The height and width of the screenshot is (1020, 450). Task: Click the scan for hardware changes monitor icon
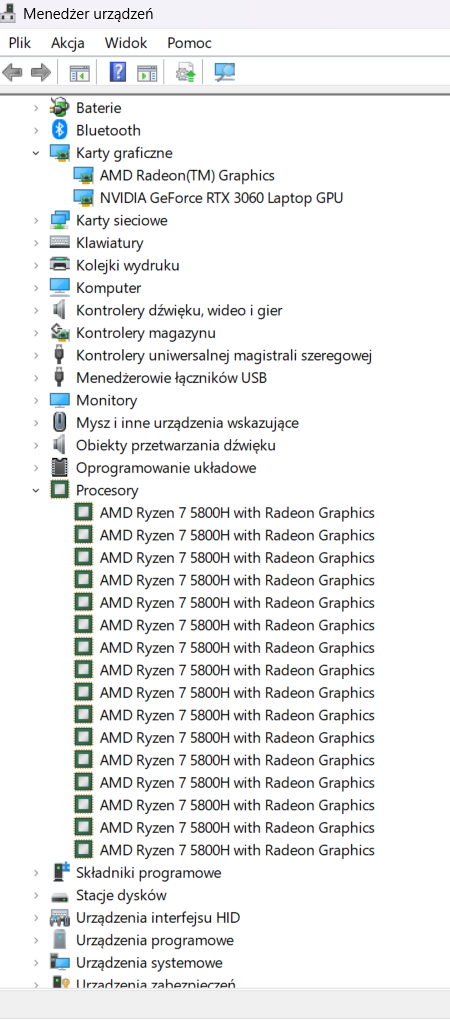[225, 72]
